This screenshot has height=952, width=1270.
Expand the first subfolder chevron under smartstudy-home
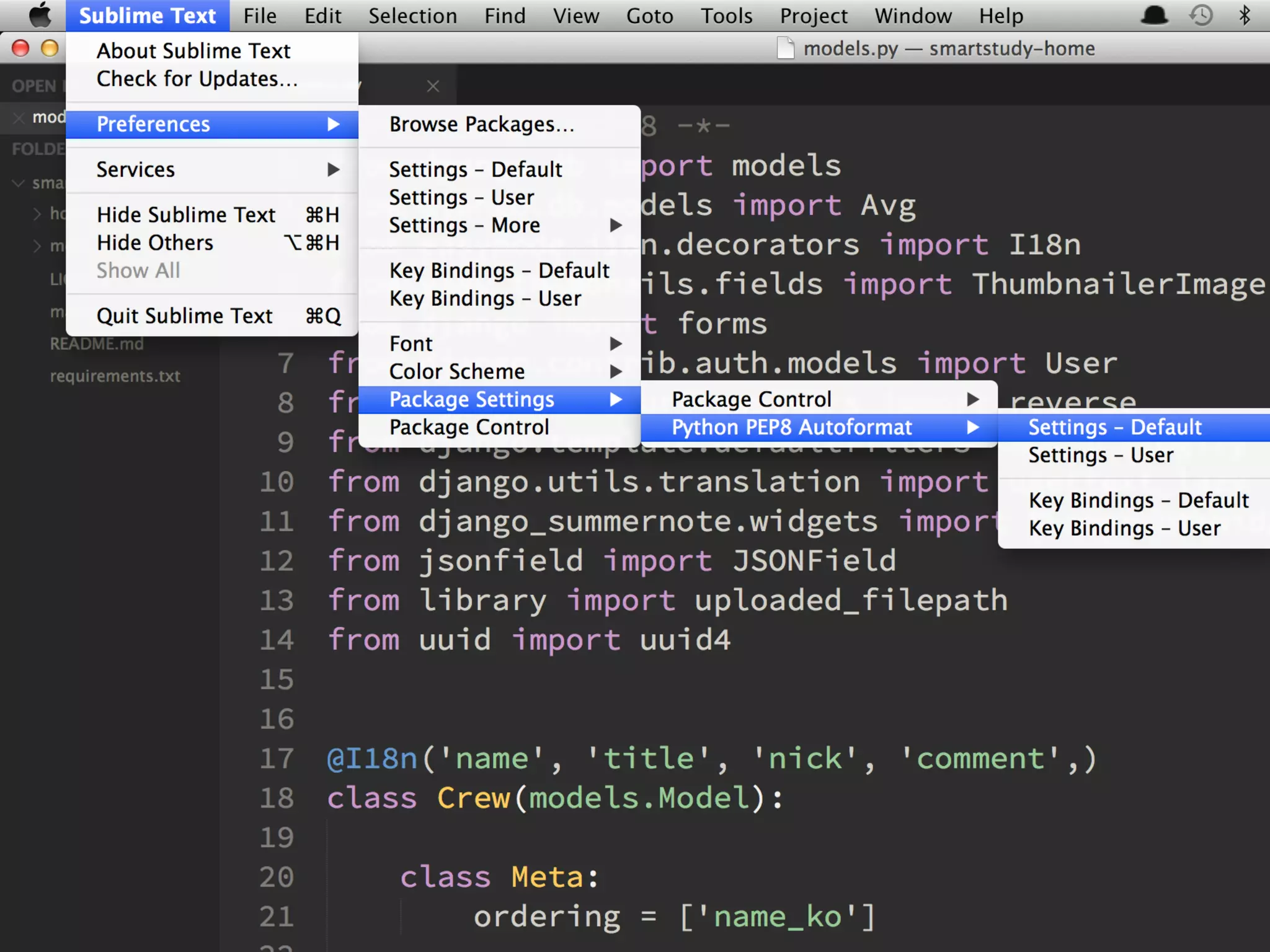pos(37,214)
